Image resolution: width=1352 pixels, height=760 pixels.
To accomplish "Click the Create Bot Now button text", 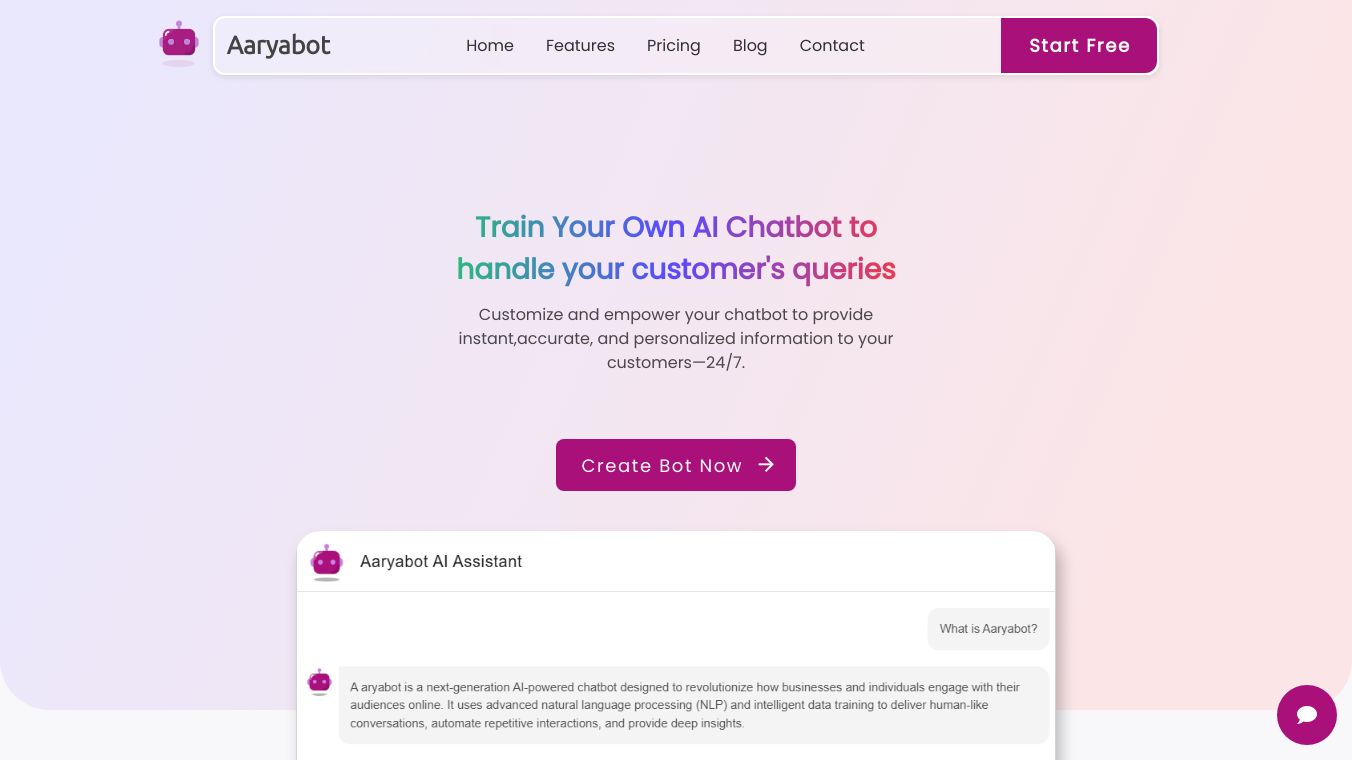I will pyautogui.click(x=661, y=466).
